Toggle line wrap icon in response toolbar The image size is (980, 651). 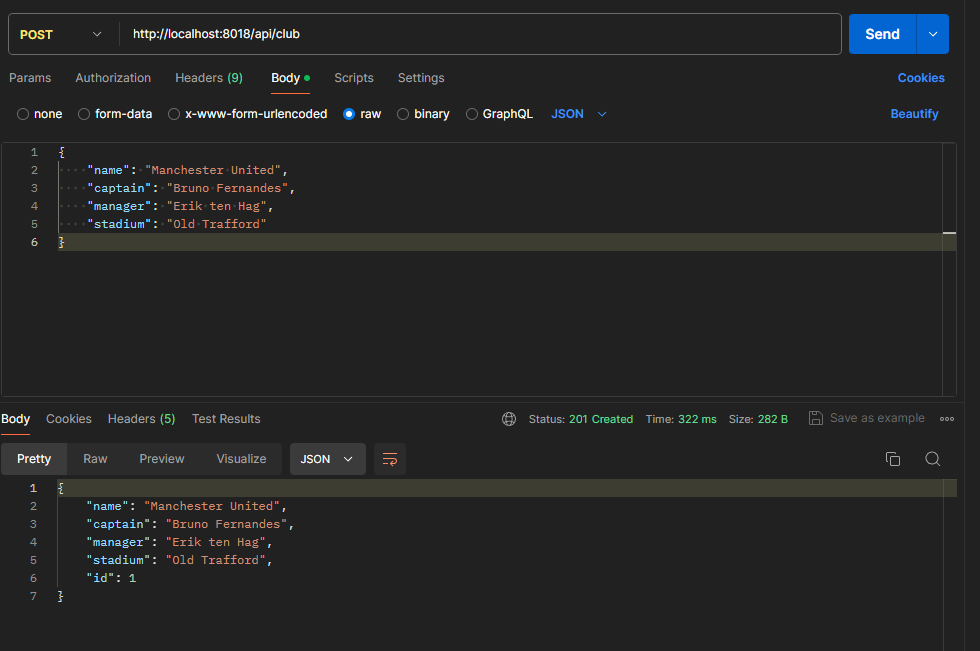(390, 459)
